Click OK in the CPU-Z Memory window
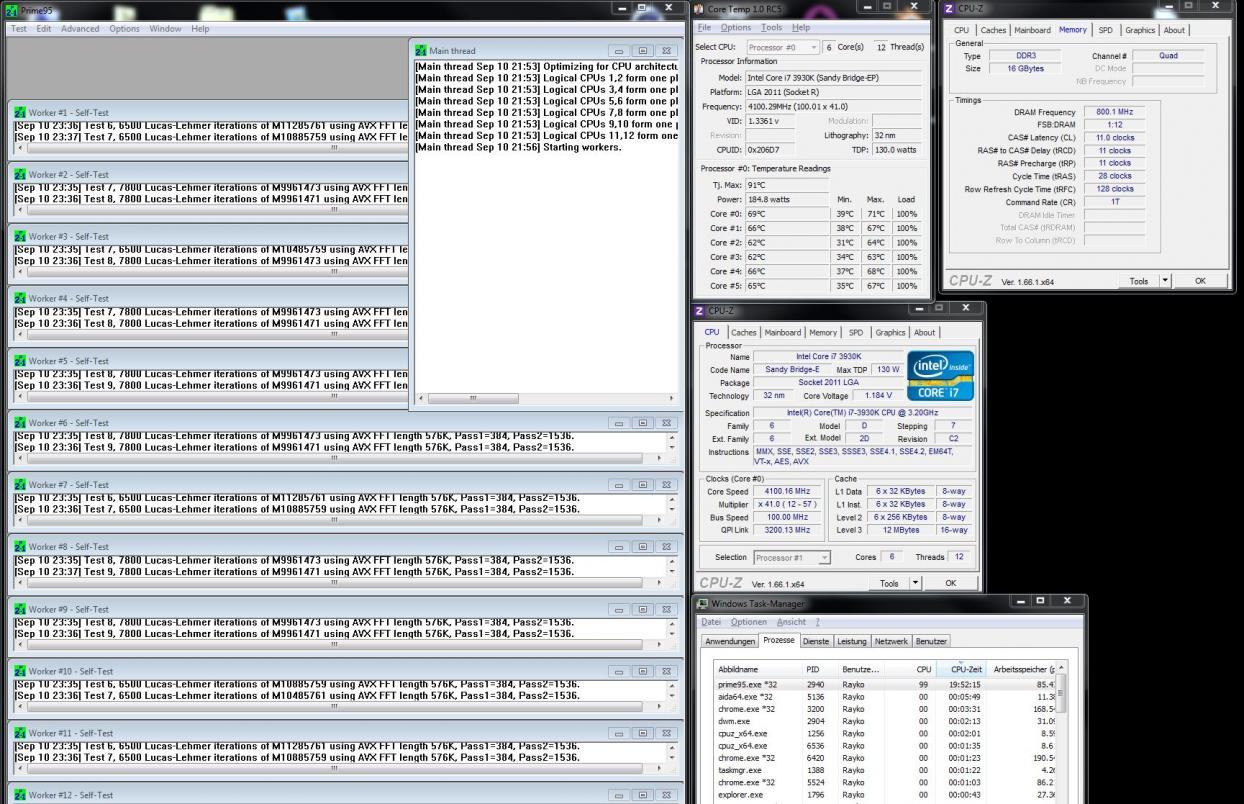The height and width of the screenshot is (804, 1244). (x=1200, y=281)
